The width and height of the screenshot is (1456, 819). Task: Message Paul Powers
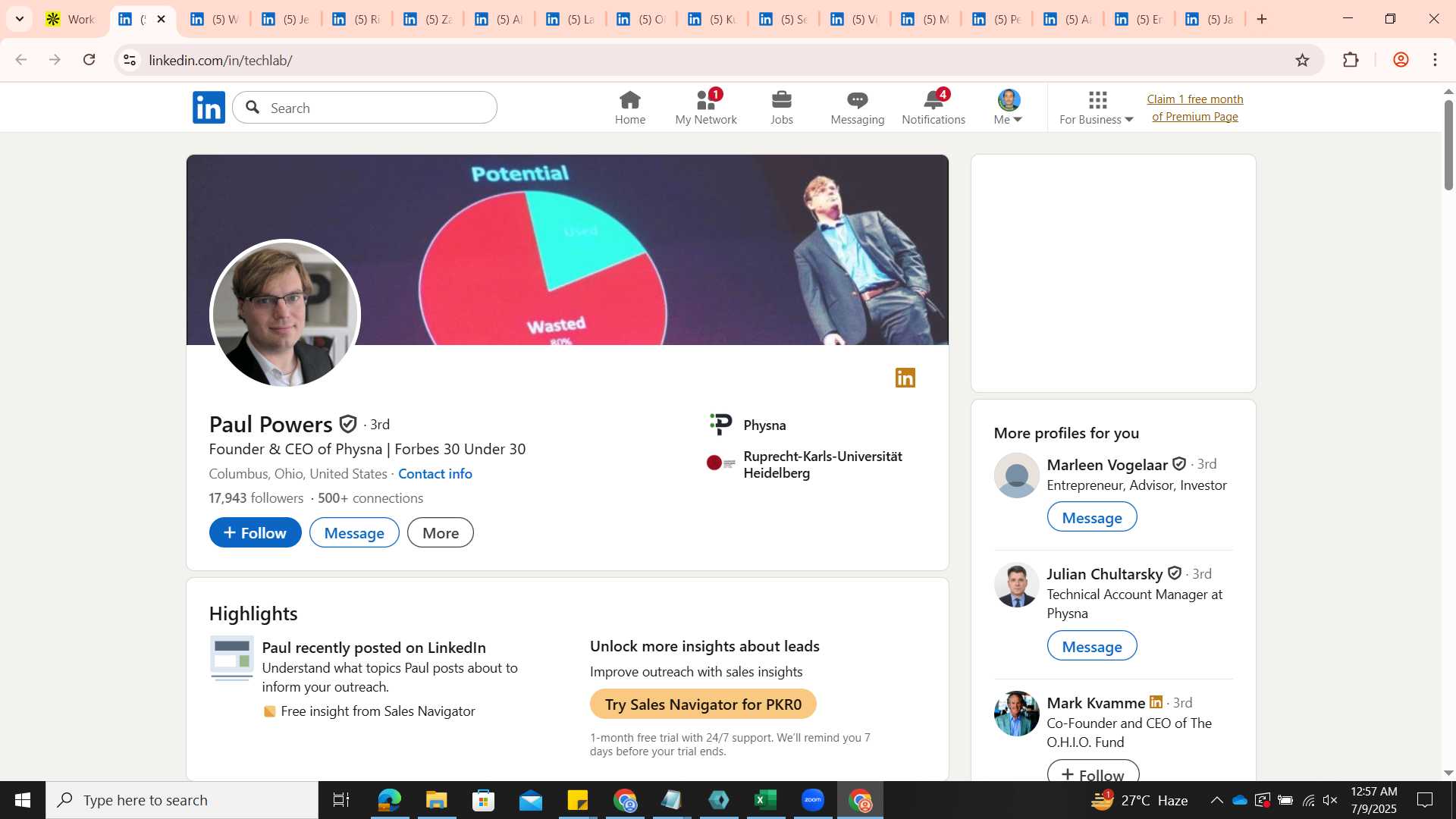(x=354, y=533)
